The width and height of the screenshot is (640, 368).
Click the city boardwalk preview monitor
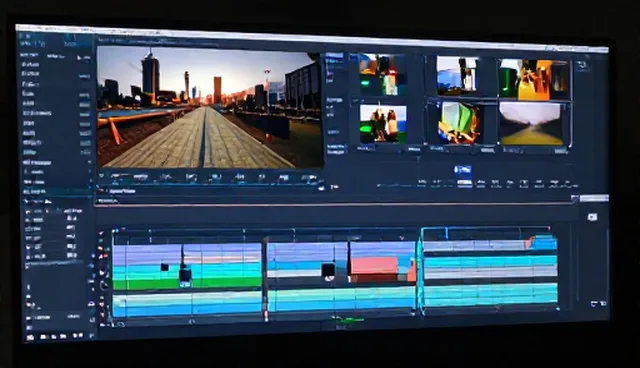click(210, 107)
